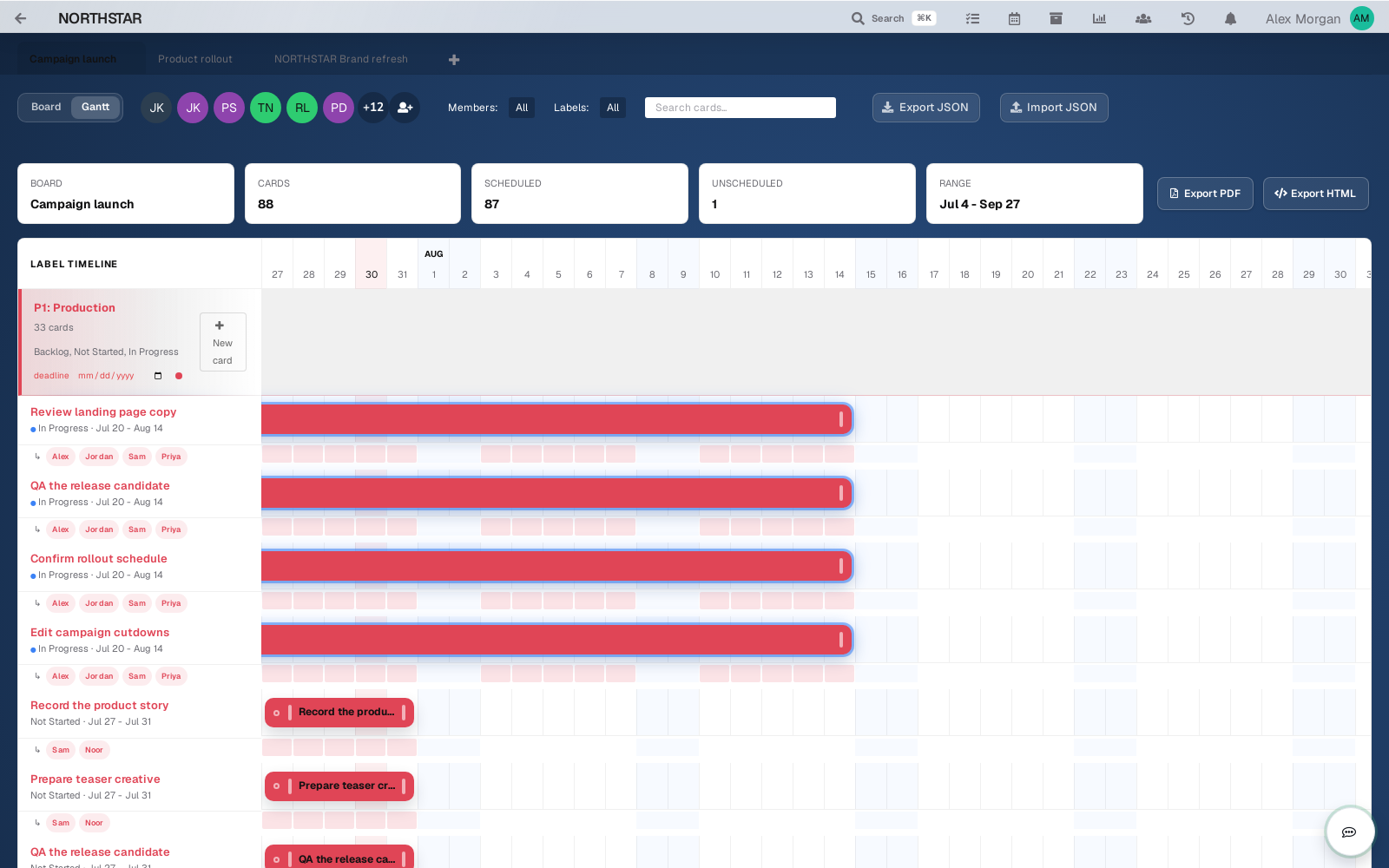Click Alex tag under Confirm rollout schedule

pos(60,603)
